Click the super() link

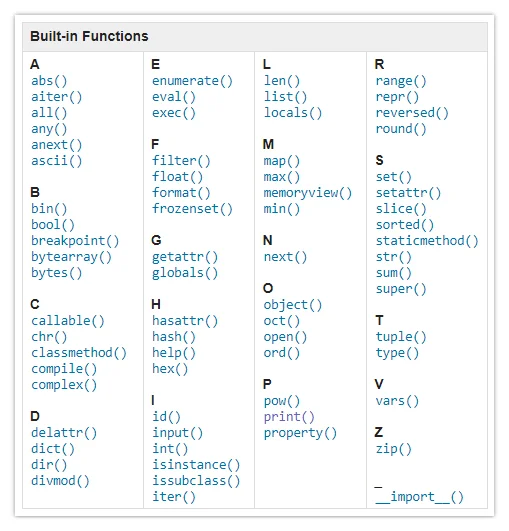pos(401,289)
